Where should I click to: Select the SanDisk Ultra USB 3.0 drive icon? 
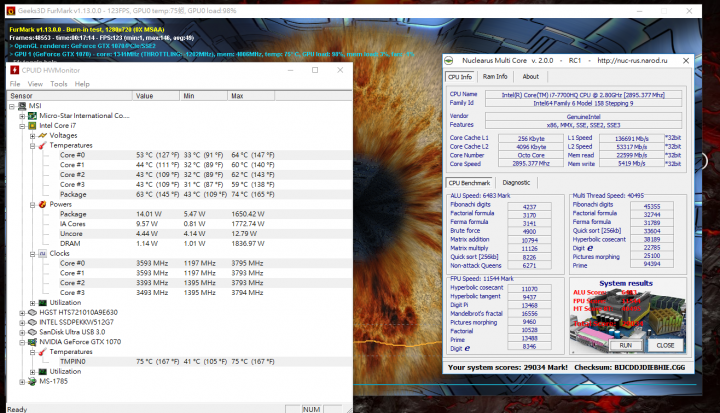[x=32, y=332]
